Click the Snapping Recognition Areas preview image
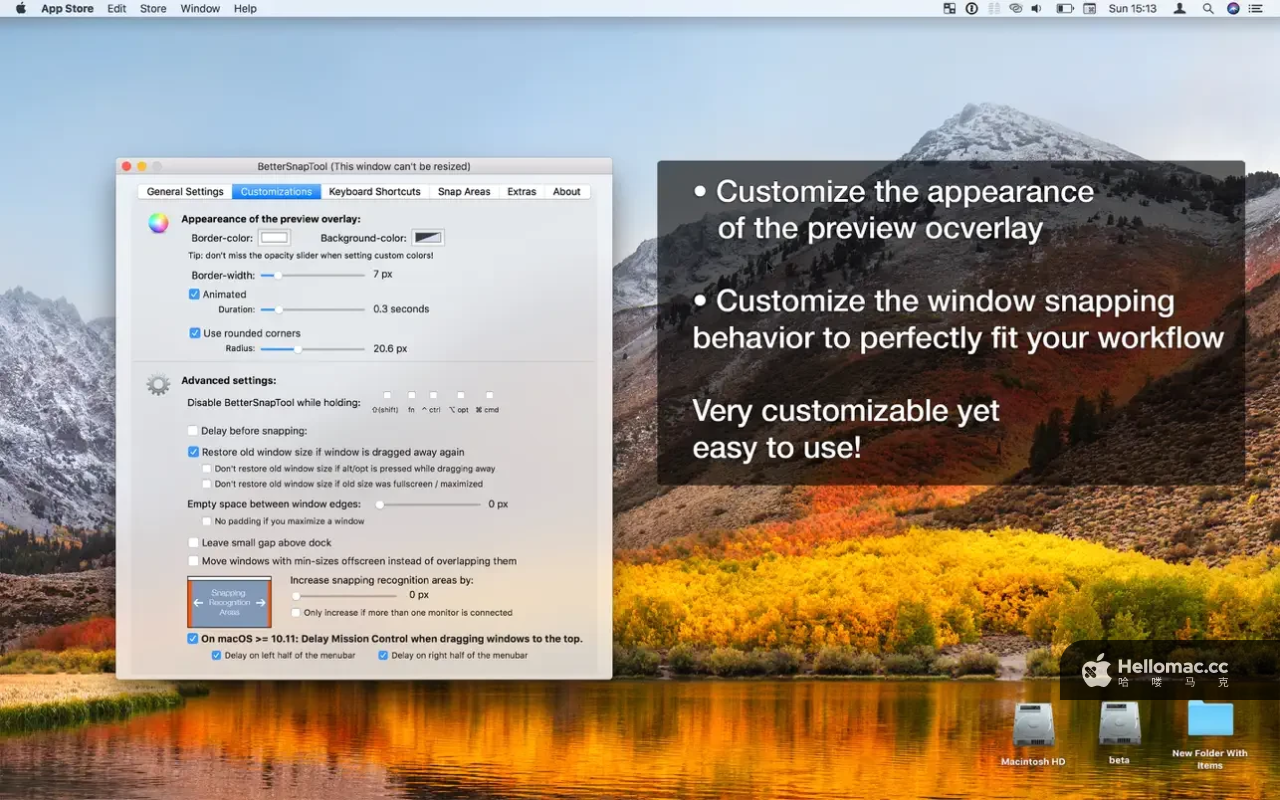This screenshot has width=1280, height=800. tap(229, 602)
